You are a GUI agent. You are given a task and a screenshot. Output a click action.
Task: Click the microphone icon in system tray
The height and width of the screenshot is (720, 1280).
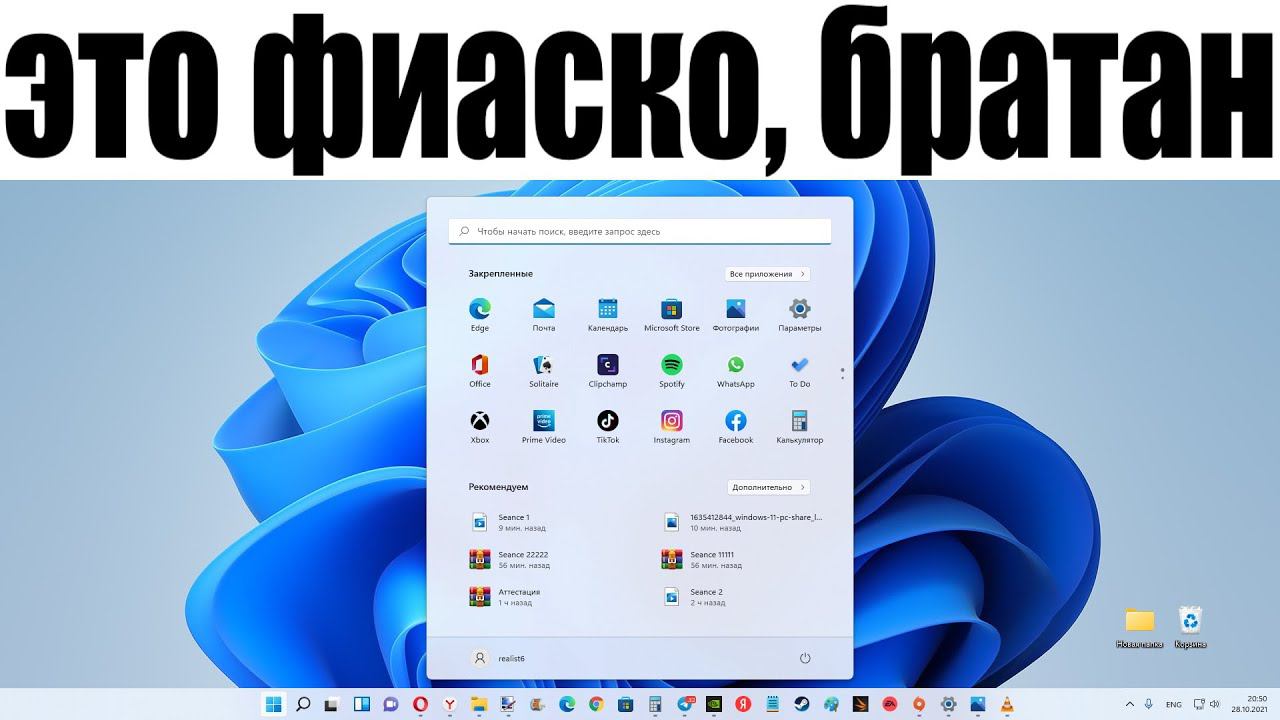[x=1149, y=704]
